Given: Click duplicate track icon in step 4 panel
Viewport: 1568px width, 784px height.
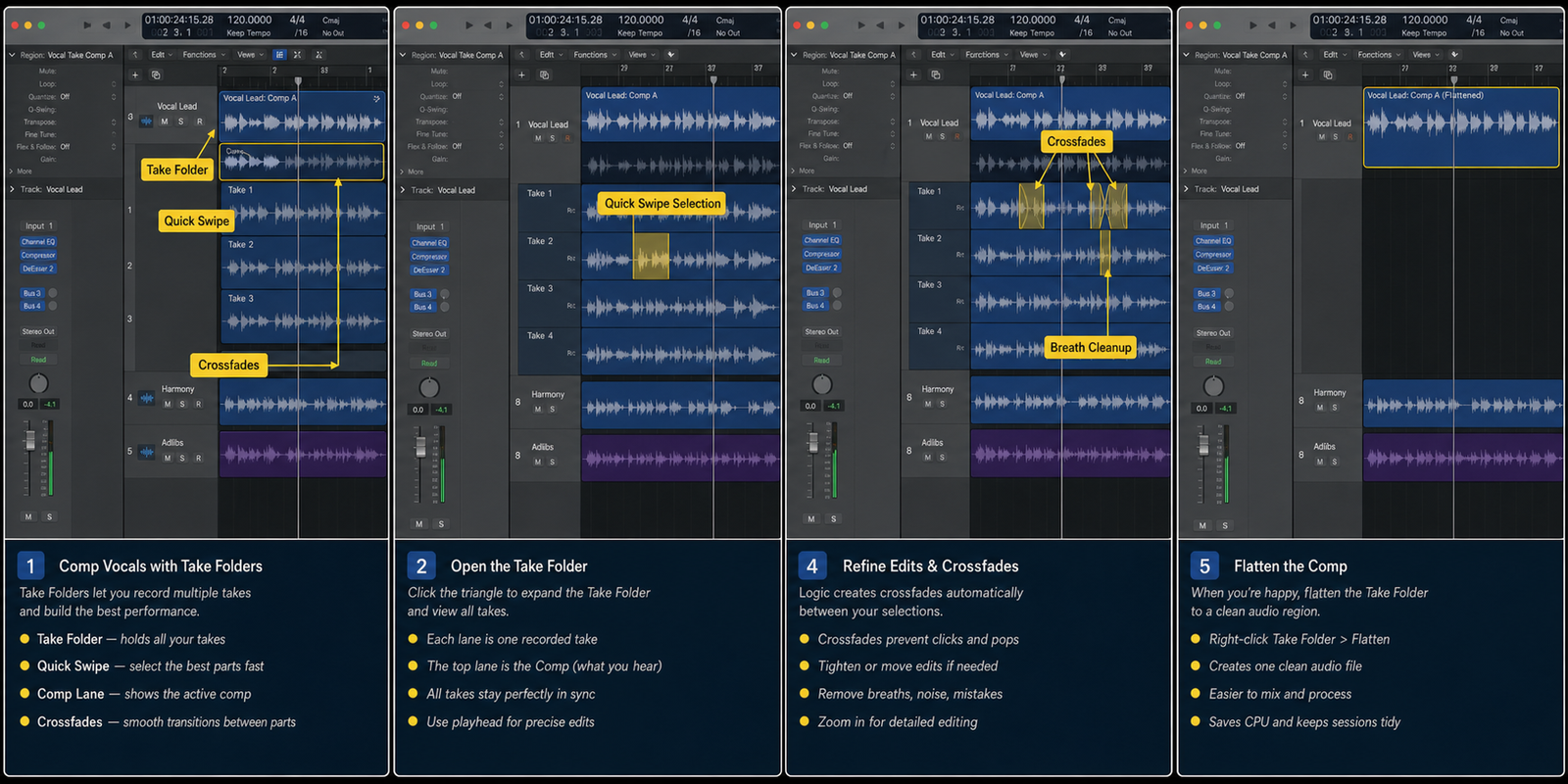Looking at the screenshot, I should coord(936,74).
